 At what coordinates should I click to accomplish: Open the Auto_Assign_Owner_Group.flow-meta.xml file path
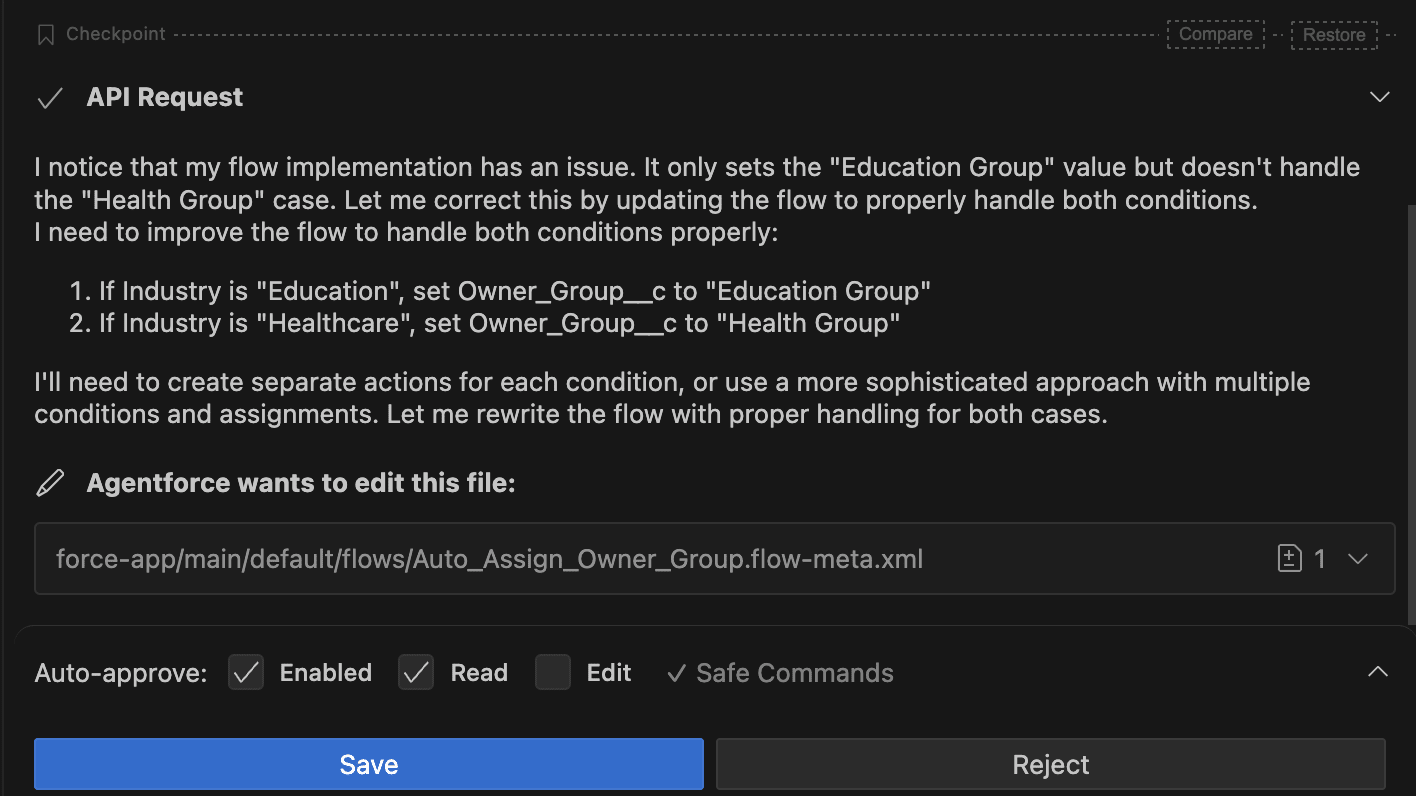pos(489,559)
